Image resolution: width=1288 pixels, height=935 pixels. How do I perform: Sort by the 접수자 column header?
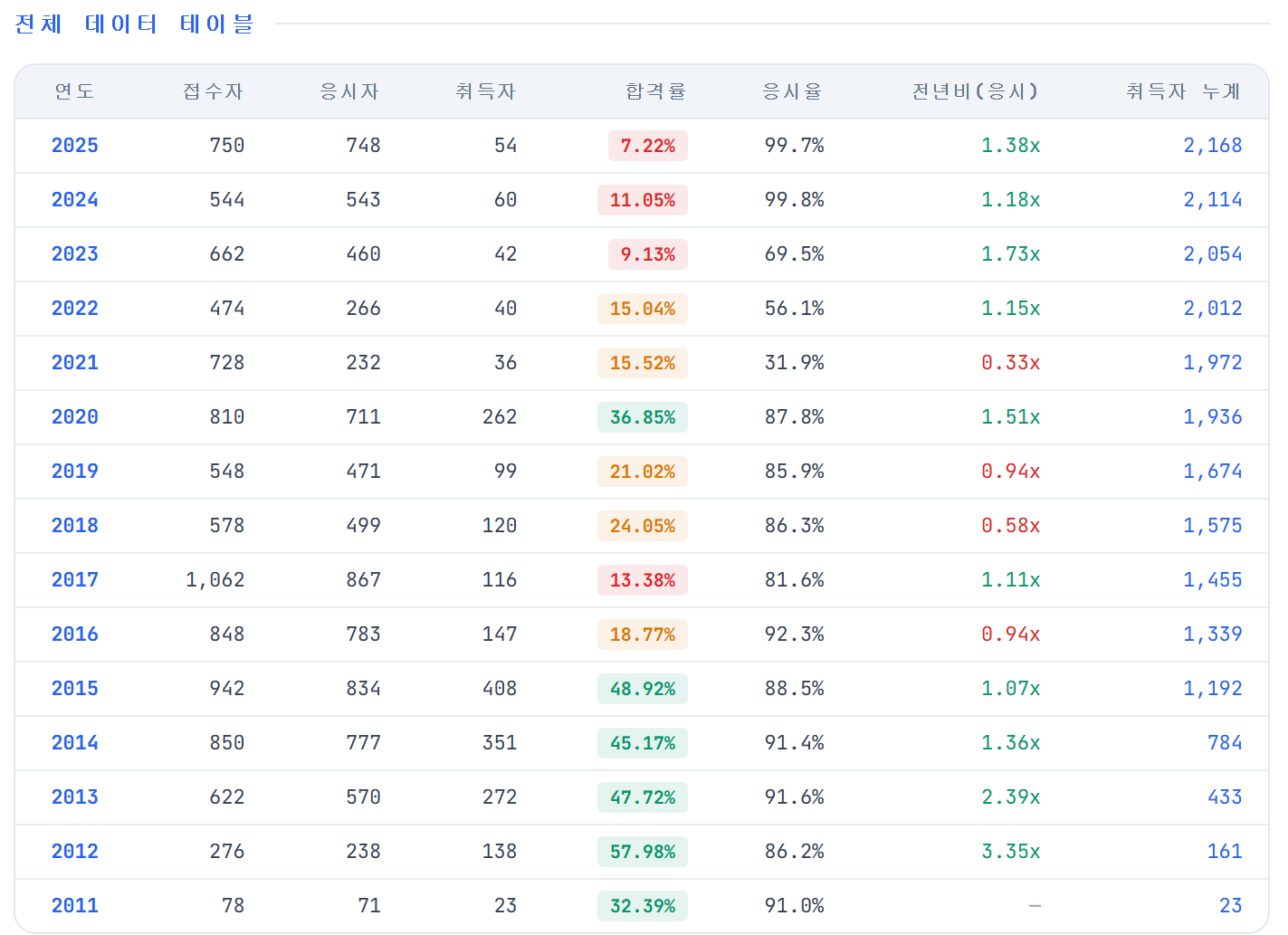214,91
